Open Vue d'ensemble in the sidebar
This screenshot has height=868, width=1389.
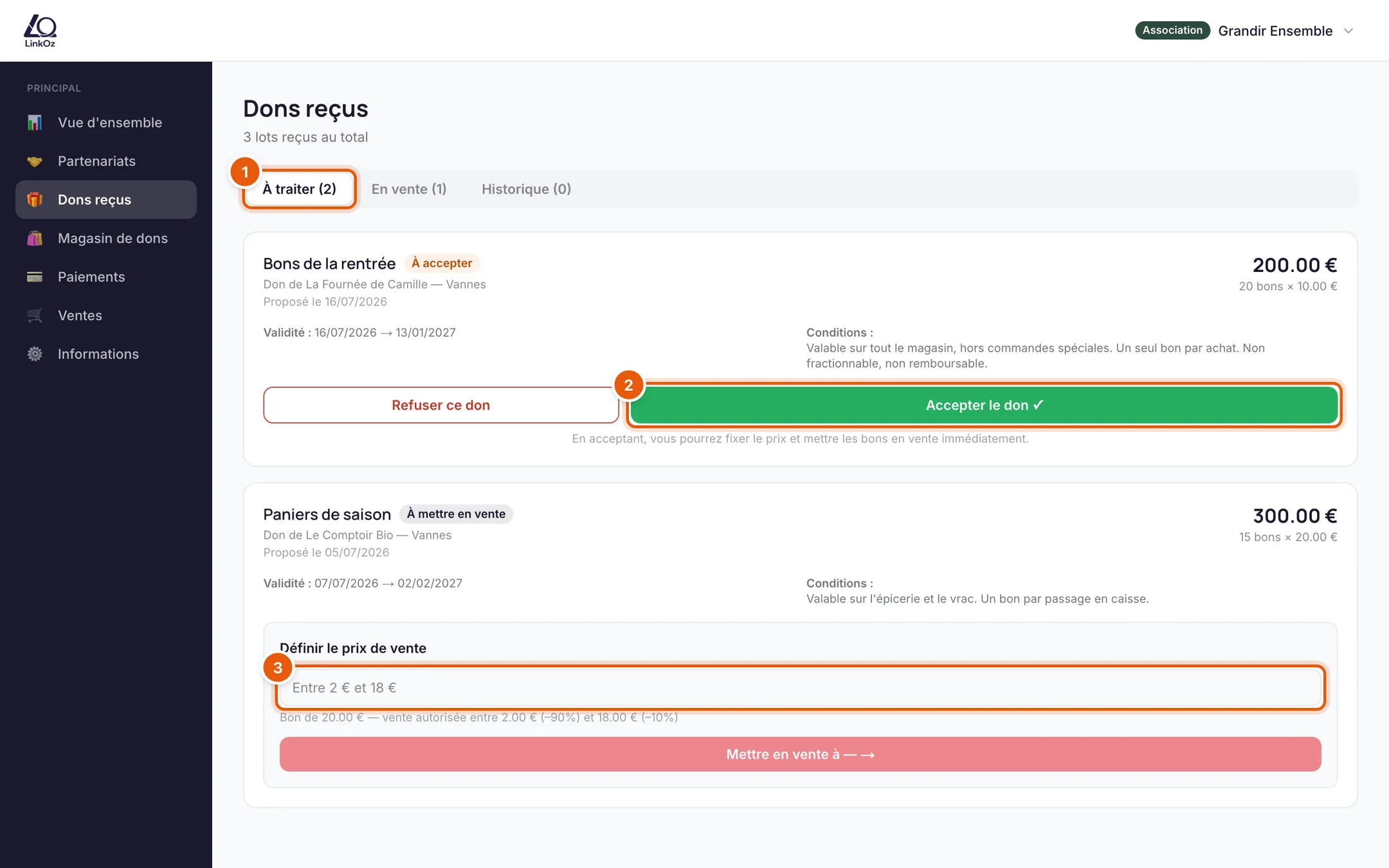tap(106, 122)
